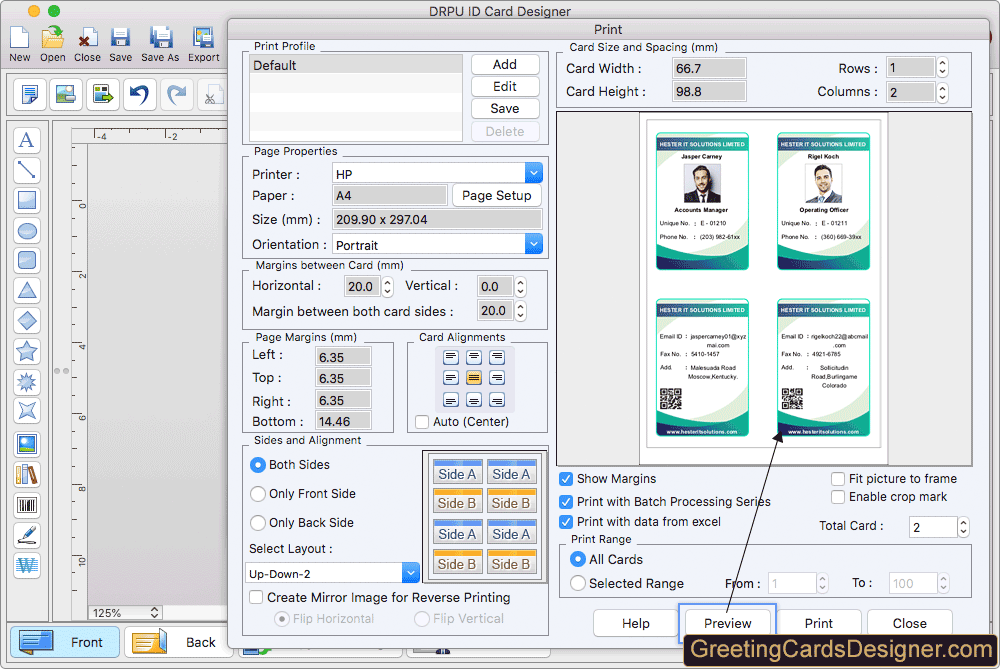Open a file with the Open icon
The height and width of the screenshot is (669, 1000).
pyautogui.click(x=52, y=38)
